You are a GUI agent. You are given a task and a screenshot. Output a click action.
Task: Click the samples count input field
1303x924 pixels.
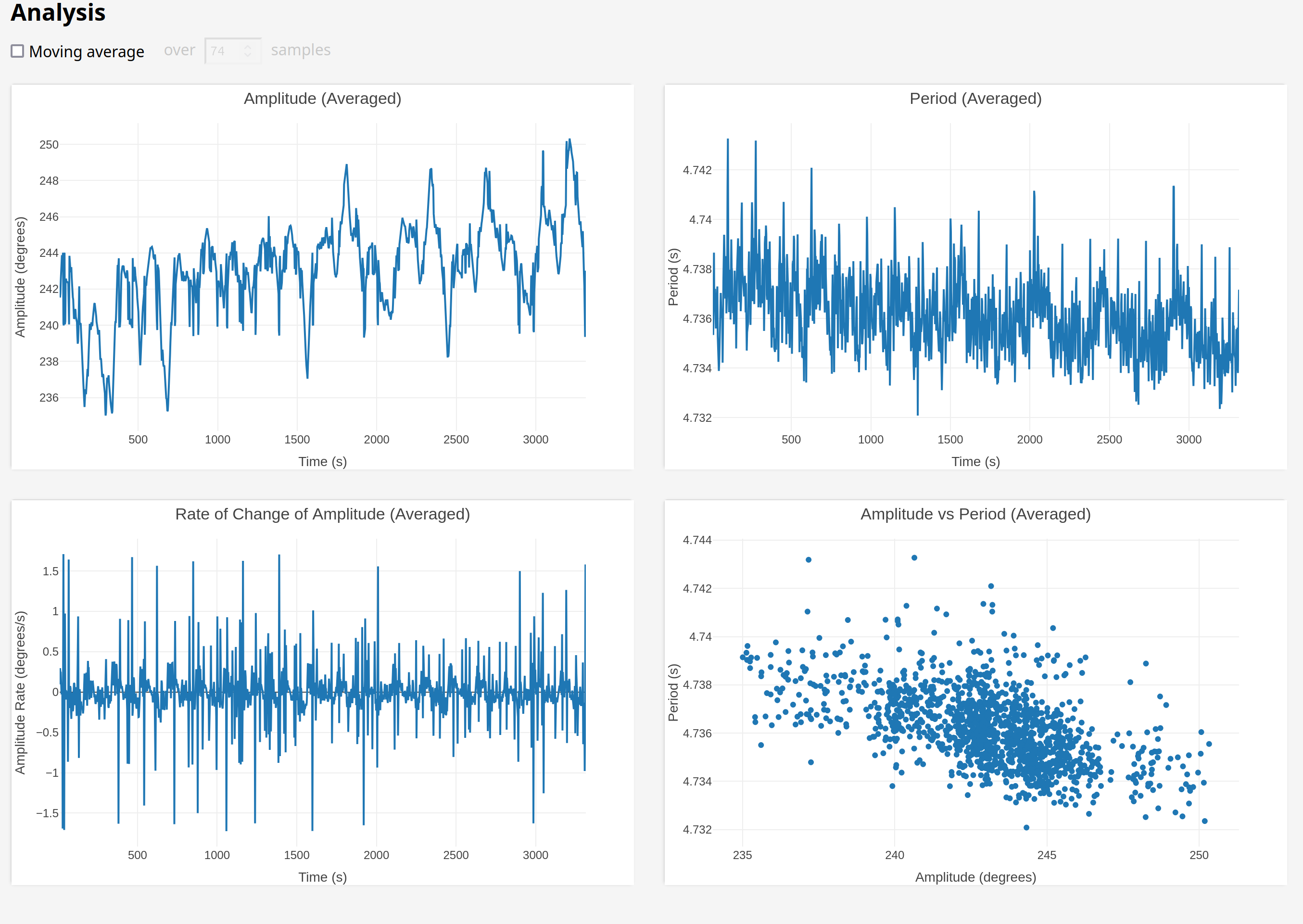[225, 51]
